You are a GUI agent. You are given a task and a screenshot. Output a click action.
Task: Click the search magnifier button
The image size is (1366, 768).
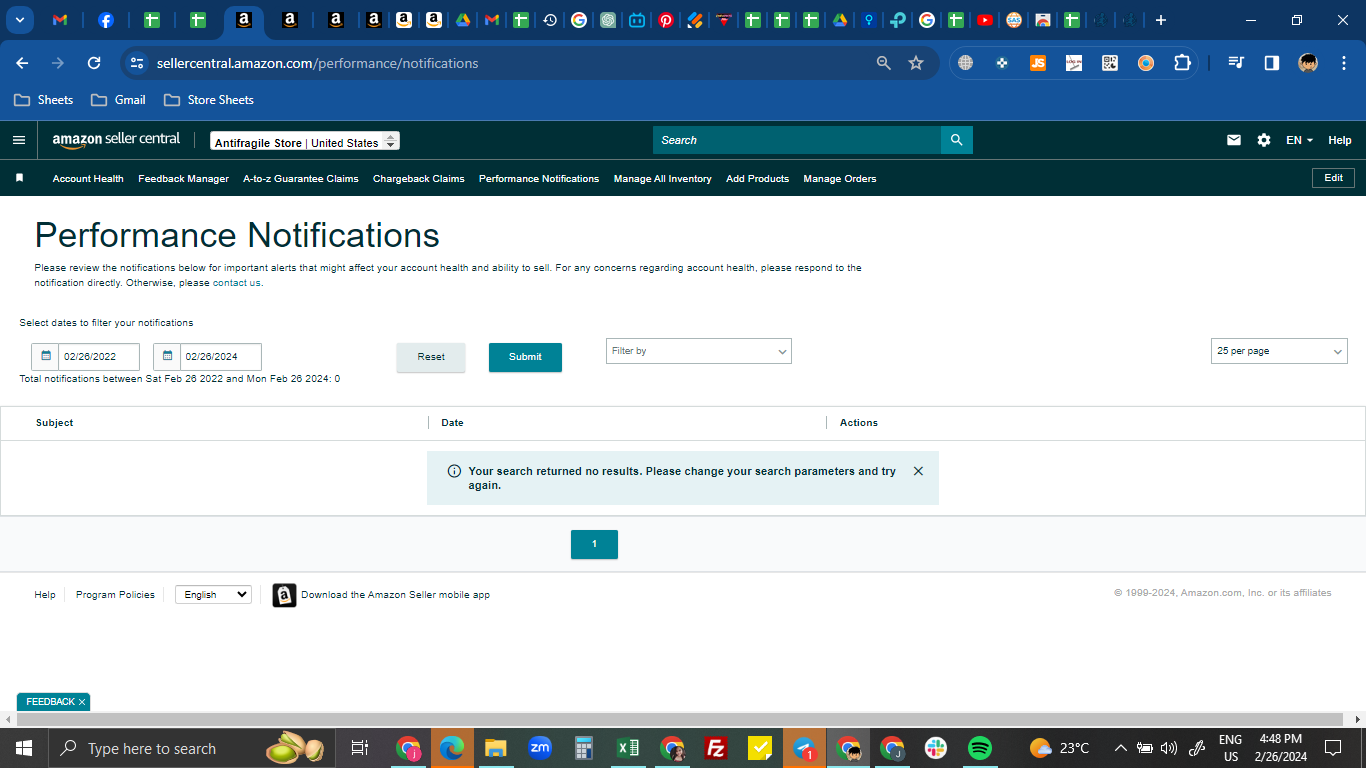click(x=956, y=140)
